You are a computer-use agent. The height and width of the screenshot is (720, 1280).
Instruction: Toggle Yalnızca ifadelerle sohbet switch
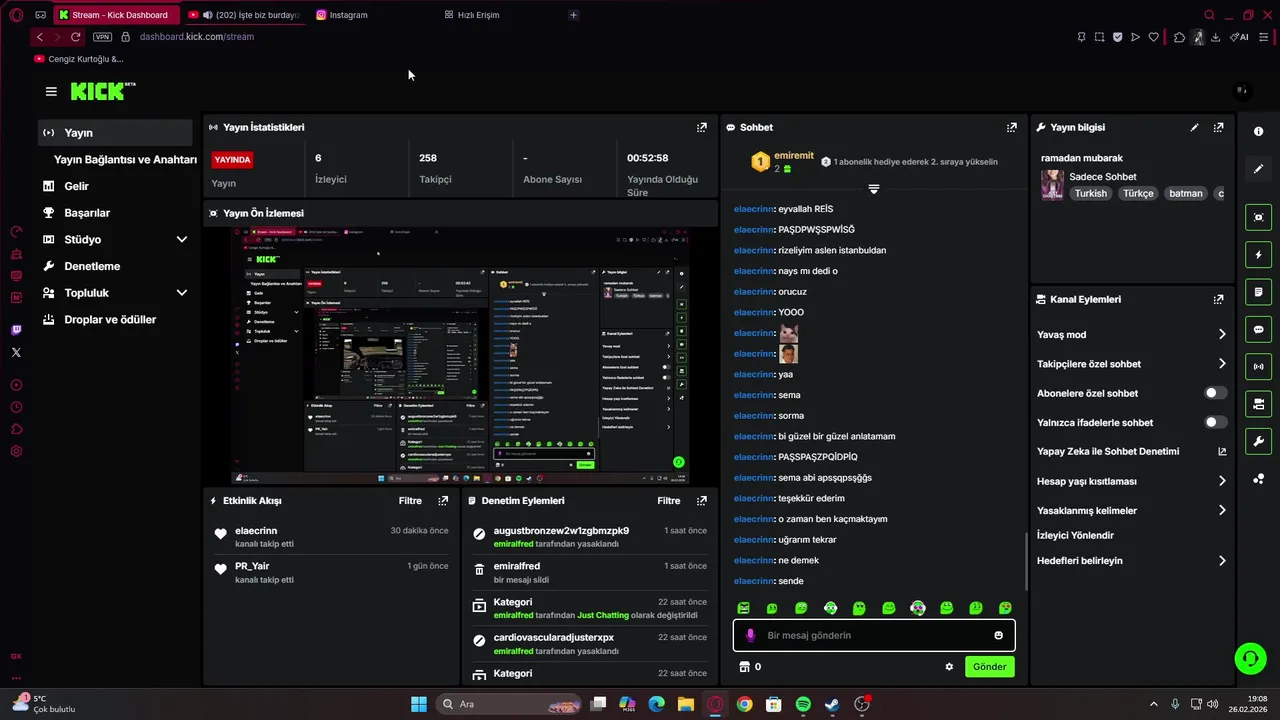pyautogui.click(x=1216, y=422)
